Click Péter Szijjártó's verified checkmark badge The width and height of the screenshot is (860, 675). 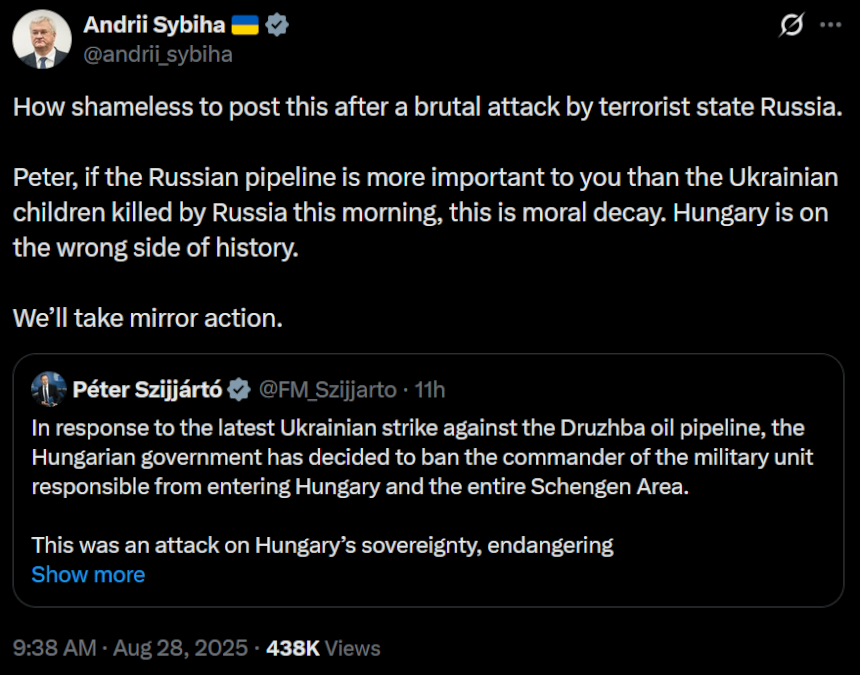pyautogui.click(x=239, y=390)
